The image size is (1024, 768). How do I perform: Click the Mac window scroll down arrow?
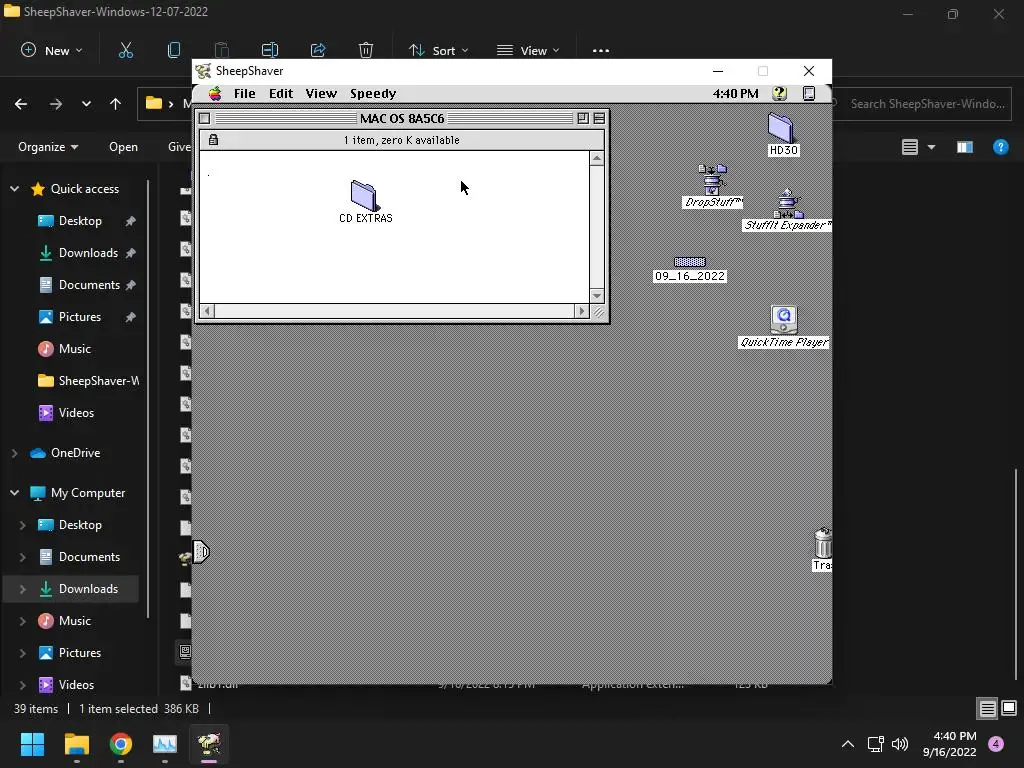[596, 296]
